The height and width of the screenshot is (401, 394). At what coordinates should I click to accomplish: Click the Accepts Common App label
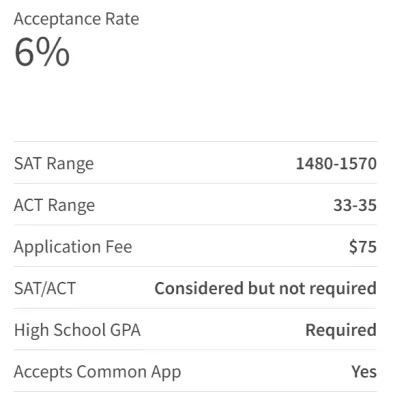tap(98, 372)
